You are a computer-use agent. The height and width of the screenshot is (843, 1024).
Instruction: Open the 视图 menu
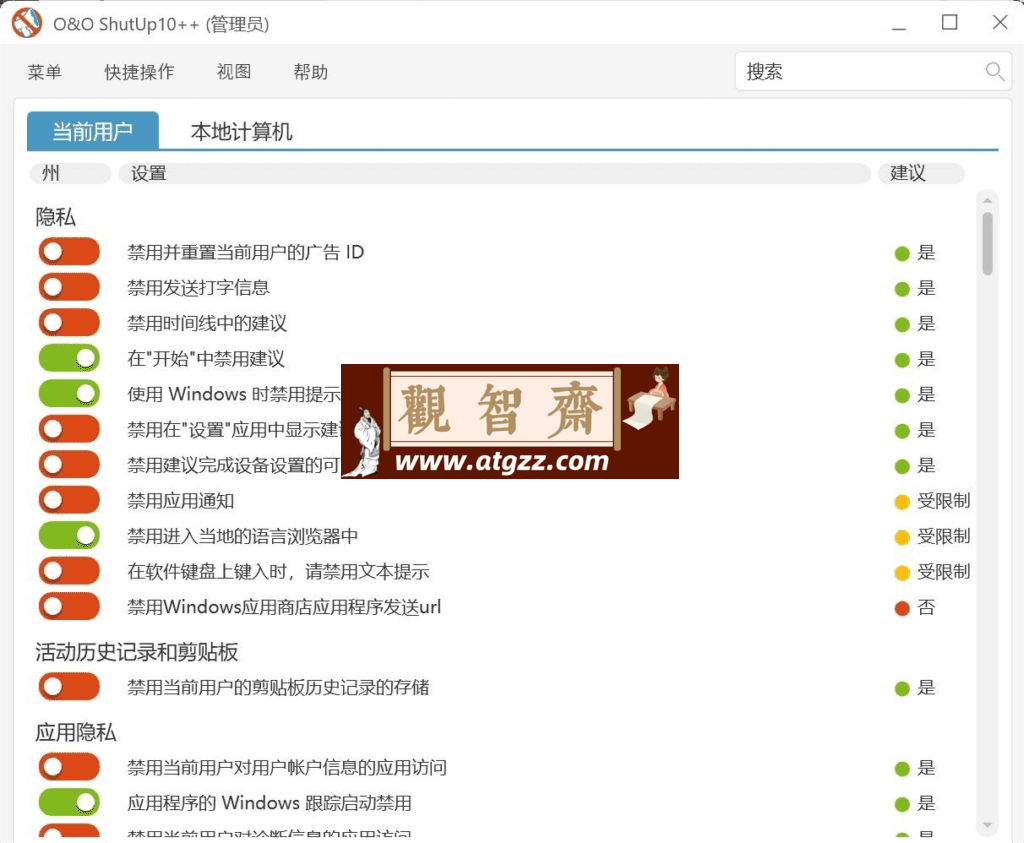pyautogui.click(x=234, y=72)
